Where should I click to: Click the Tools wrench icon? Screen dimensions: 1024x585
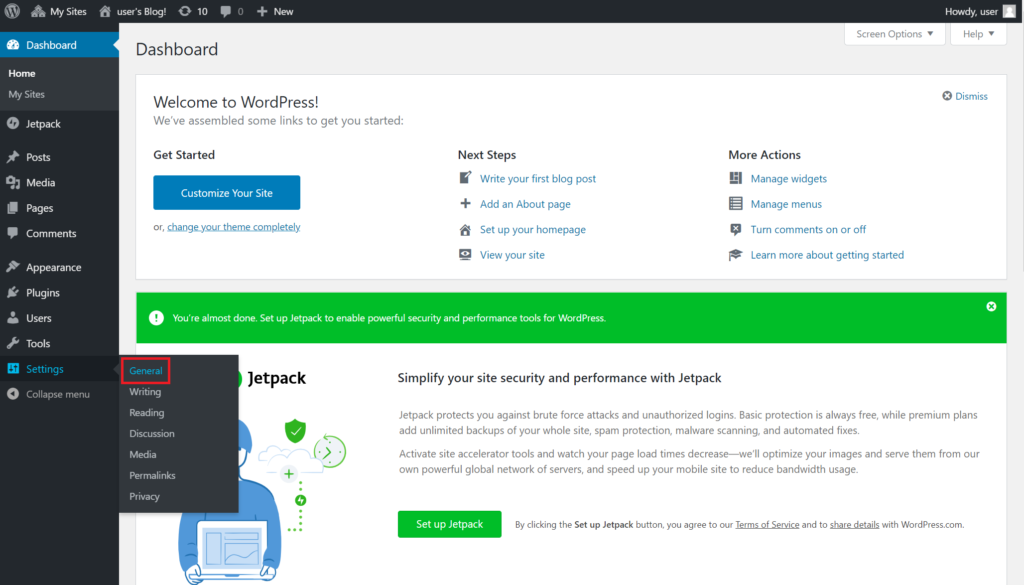pos(13,343)
